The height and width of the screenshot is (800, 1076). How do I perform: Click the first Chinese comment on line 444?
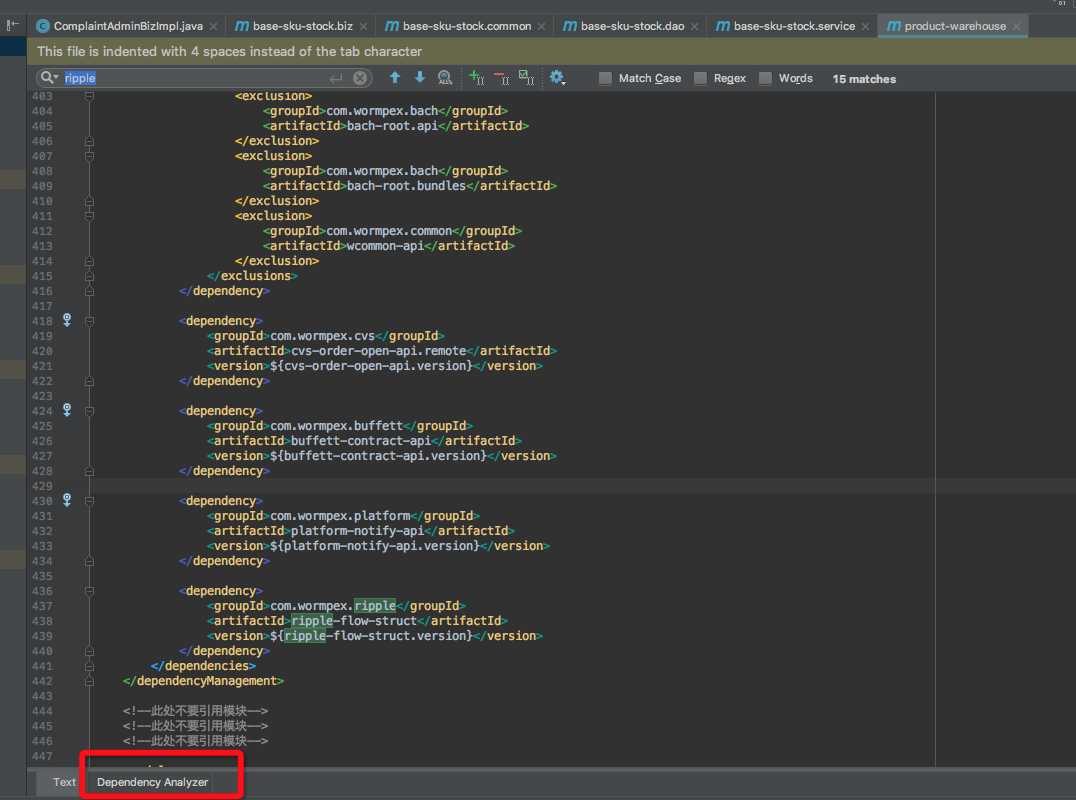[x=196, y=711]
